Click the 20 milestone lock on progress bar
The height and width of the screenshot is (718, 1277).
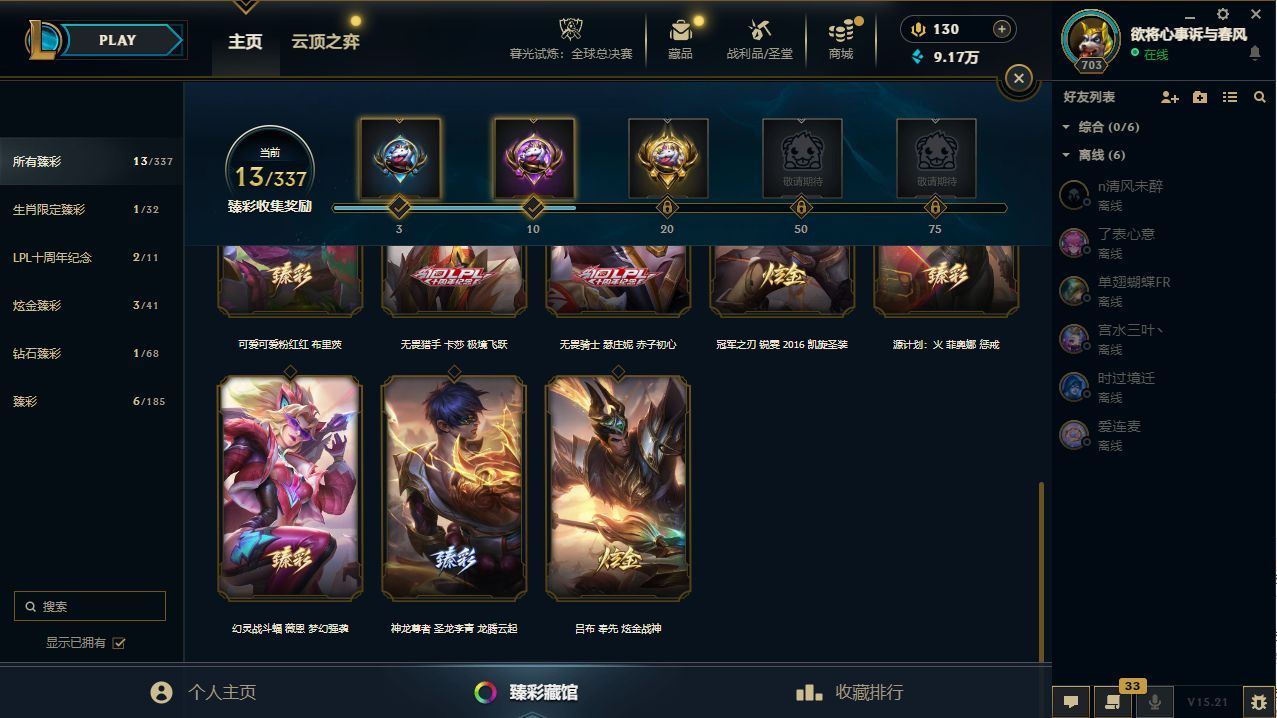(x=667, y=207)
